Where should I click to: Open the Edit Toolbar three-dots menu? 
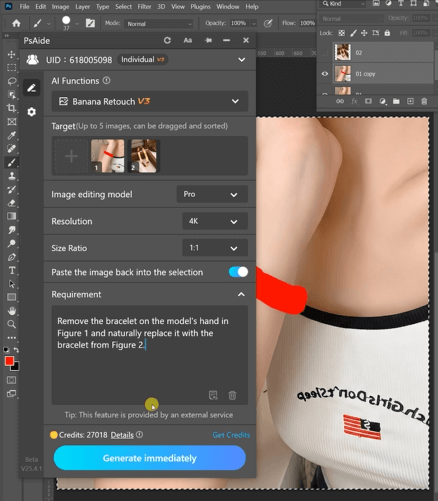(x=12, y=338)
